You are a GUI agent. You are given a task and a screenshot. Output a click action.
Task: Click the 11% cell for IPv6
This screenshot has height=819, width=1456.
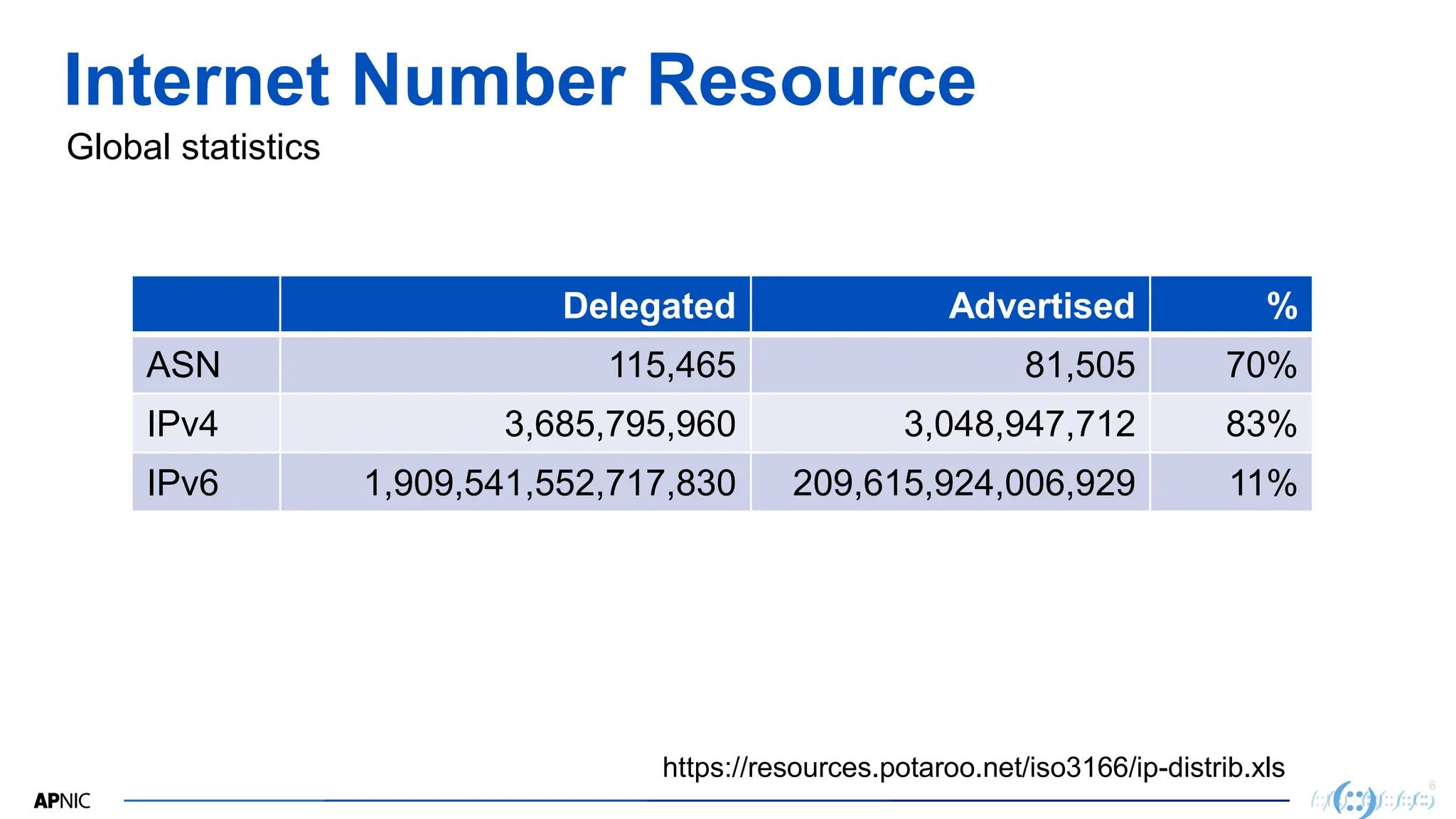tap(1263, 483)
